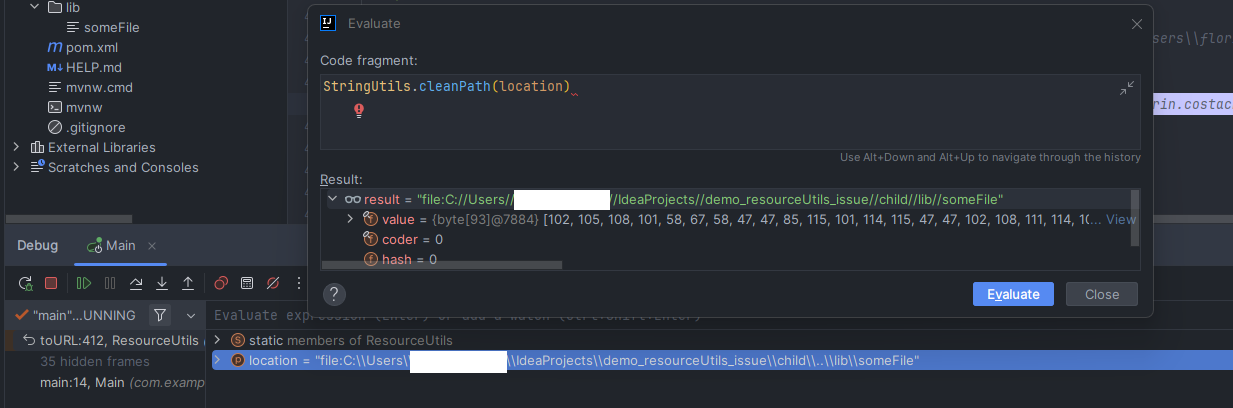Expand the code fragment editor
This screenshot has height=408, width=1233.
(1127, 89)
